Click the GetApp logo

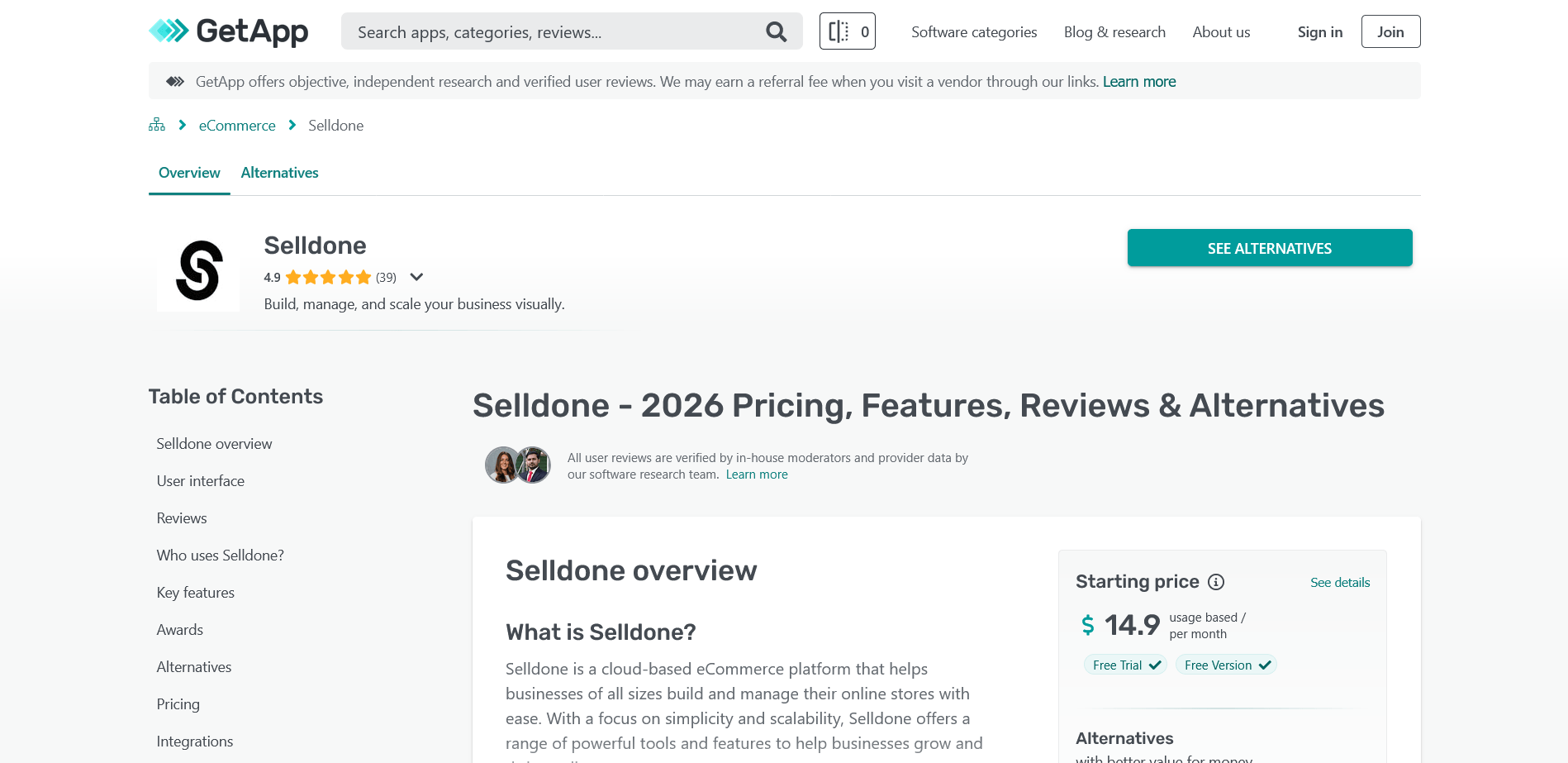coord(229,31)
